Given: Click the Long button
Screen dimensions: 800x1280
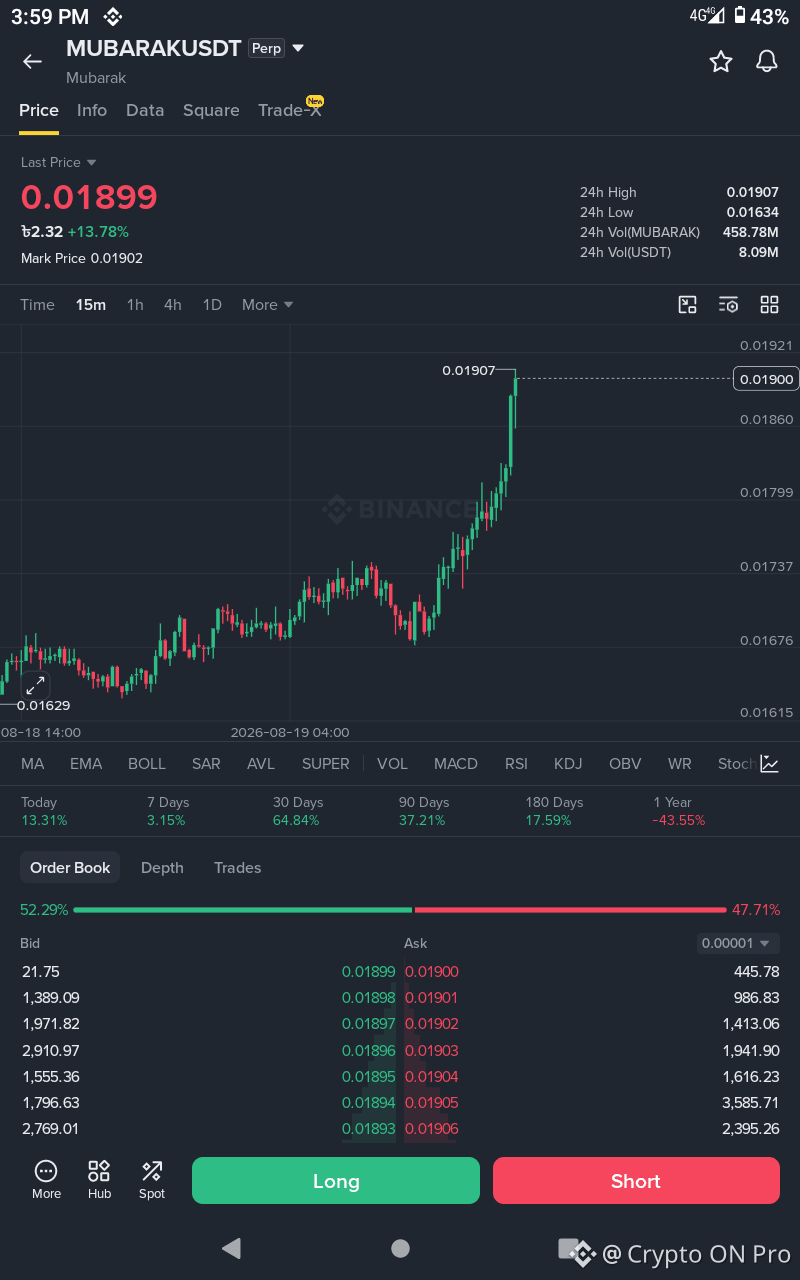Looking at the screenshot, I should point(336,1181).
